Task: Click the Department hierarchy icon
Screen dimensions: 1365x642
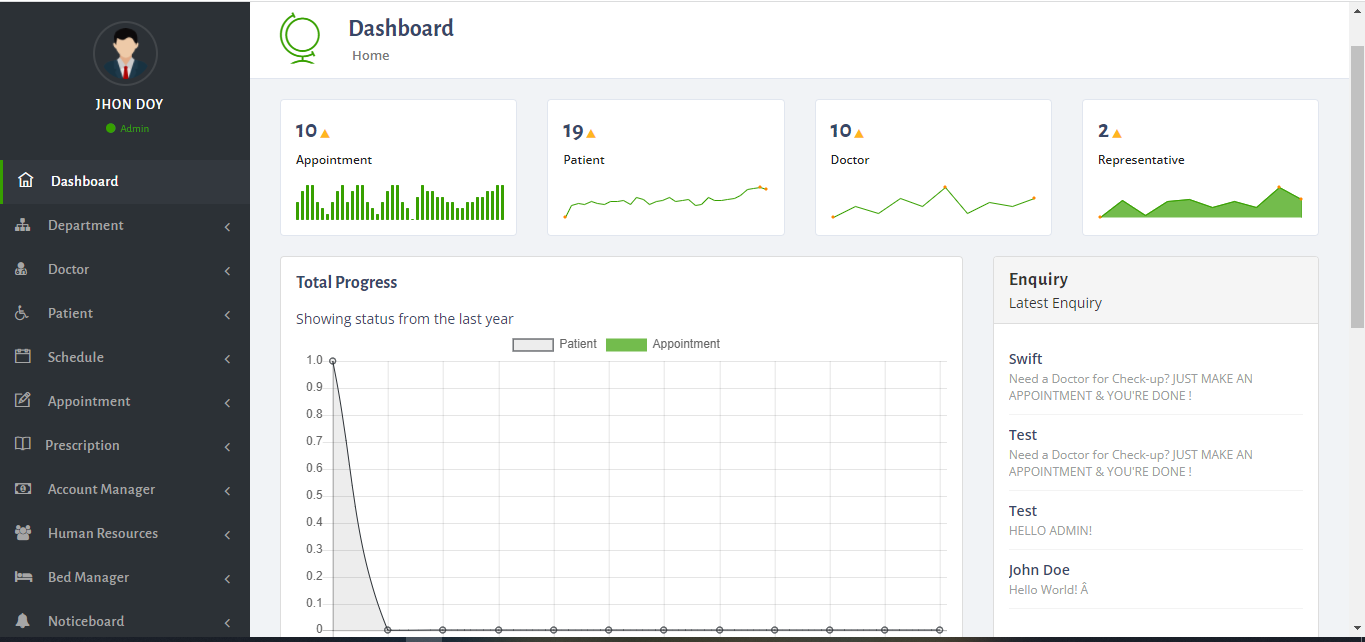Action: tap(23, 225)
